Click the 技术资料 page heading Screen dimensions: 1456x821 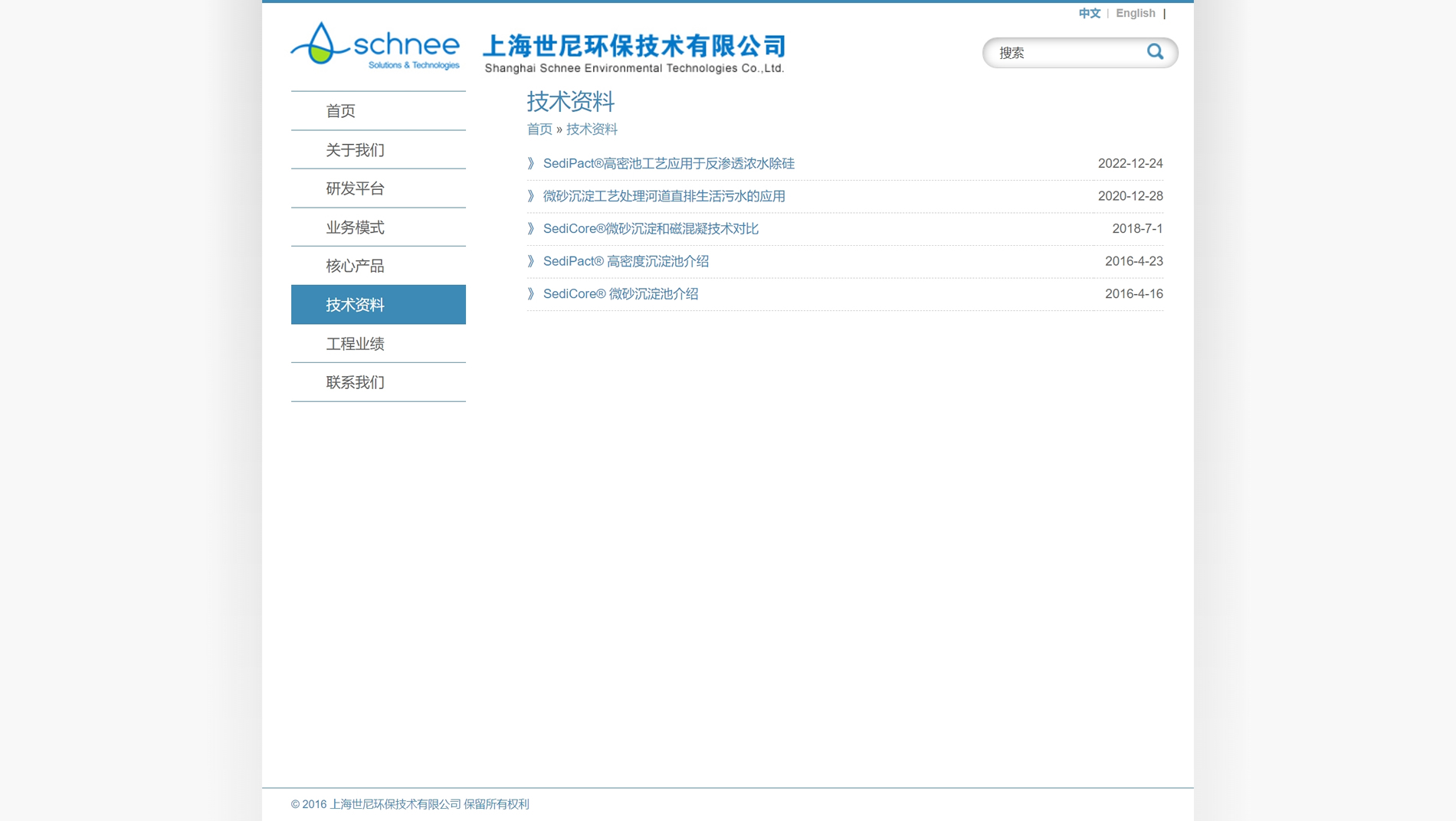pos(571,101)
